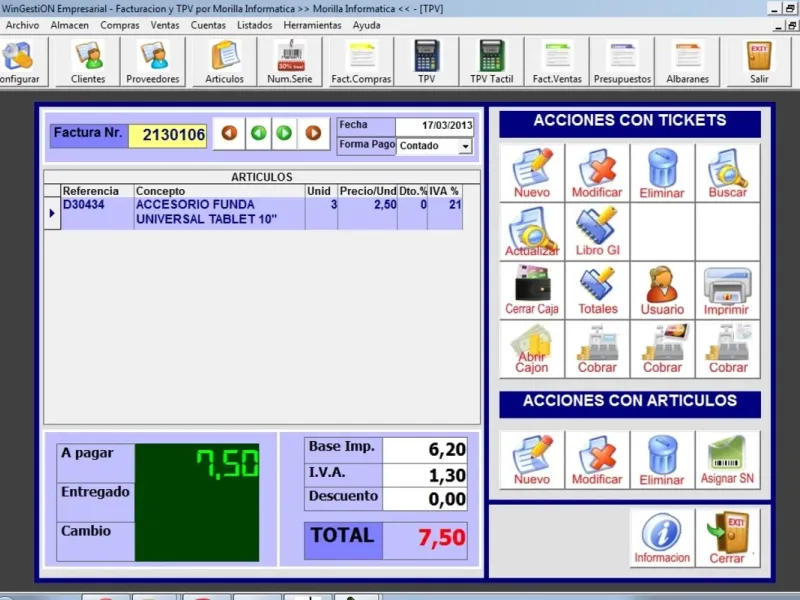Screen dimensions: 800x600
Task: Go to next invoice green arrow
Action: [284, 134]
